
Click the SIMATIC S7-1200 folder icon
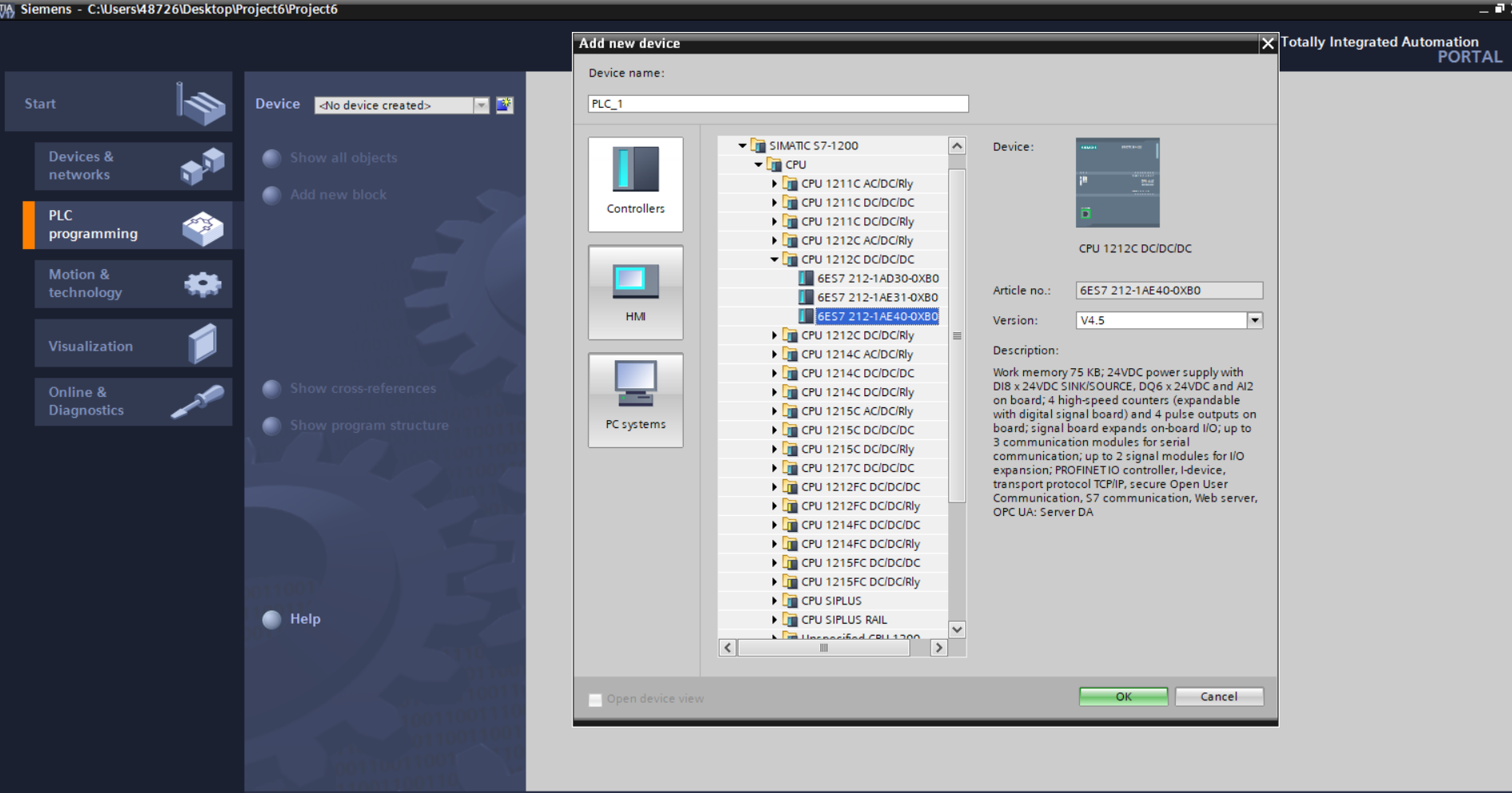point(759,145)
